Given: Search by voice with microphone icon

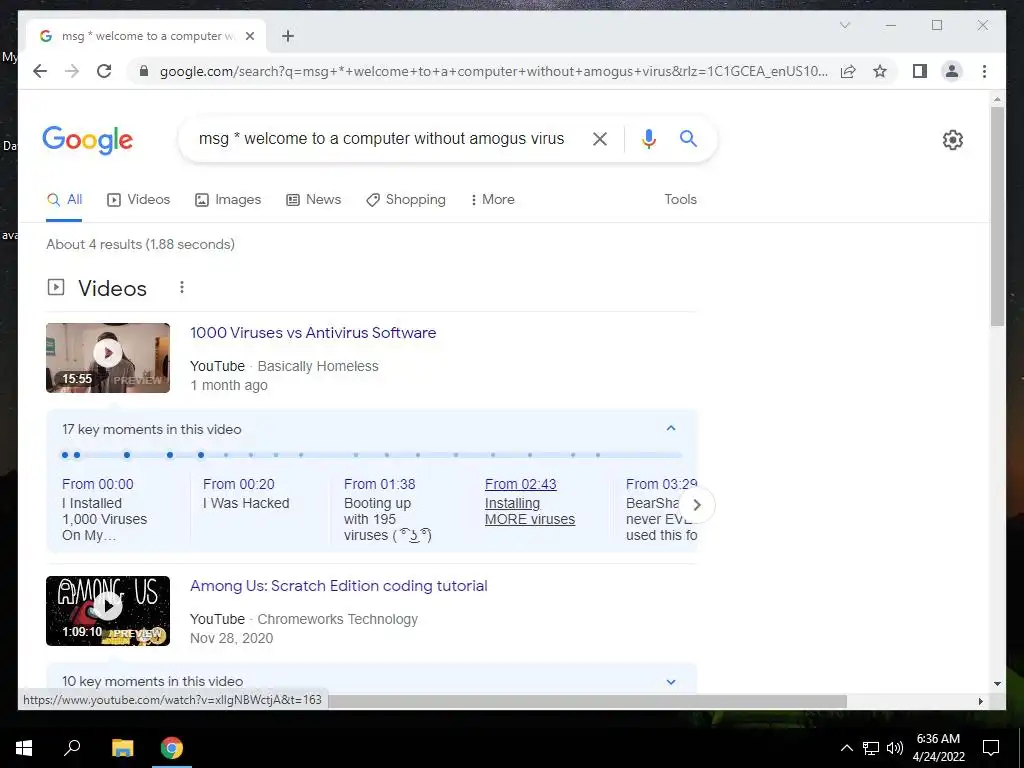Looking at the screenshot, I should point(648,138).
